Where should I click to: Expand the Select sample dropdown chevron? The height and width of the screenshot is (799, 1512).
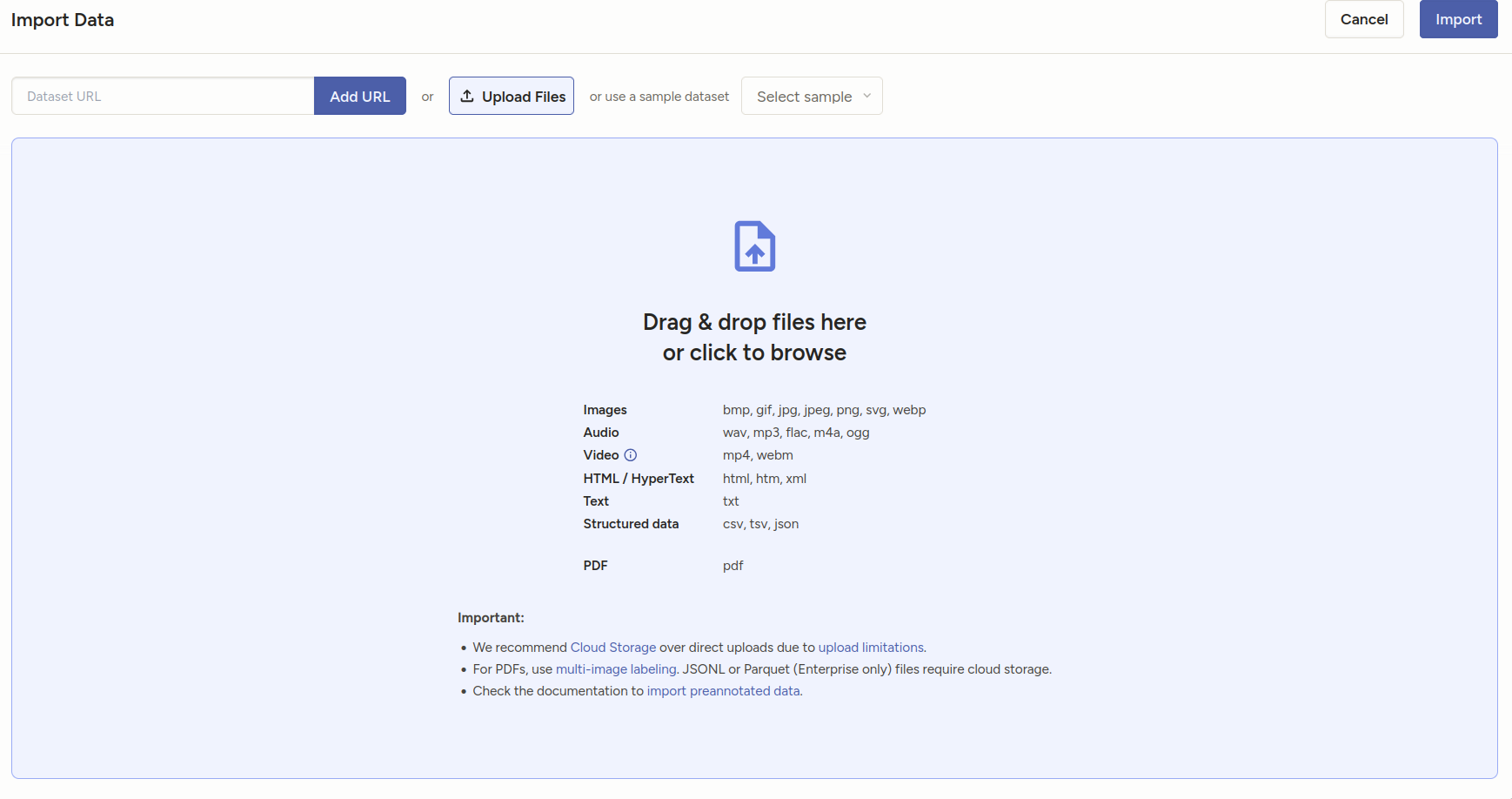(866, 97)
